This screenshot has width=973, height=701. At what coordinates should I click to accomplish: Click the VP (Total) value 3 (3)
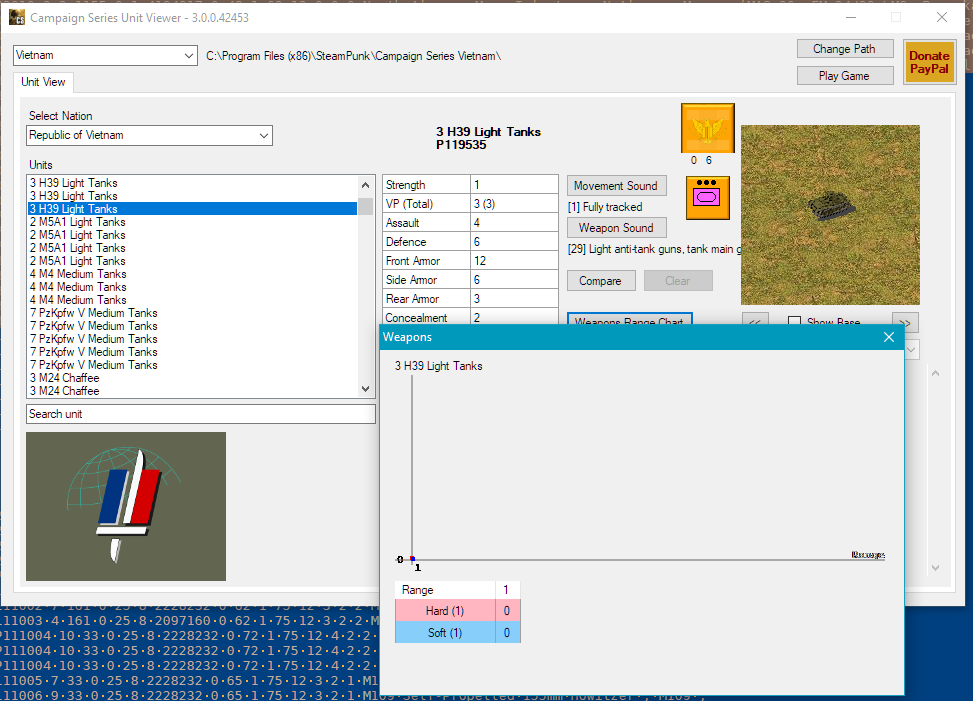514,203
